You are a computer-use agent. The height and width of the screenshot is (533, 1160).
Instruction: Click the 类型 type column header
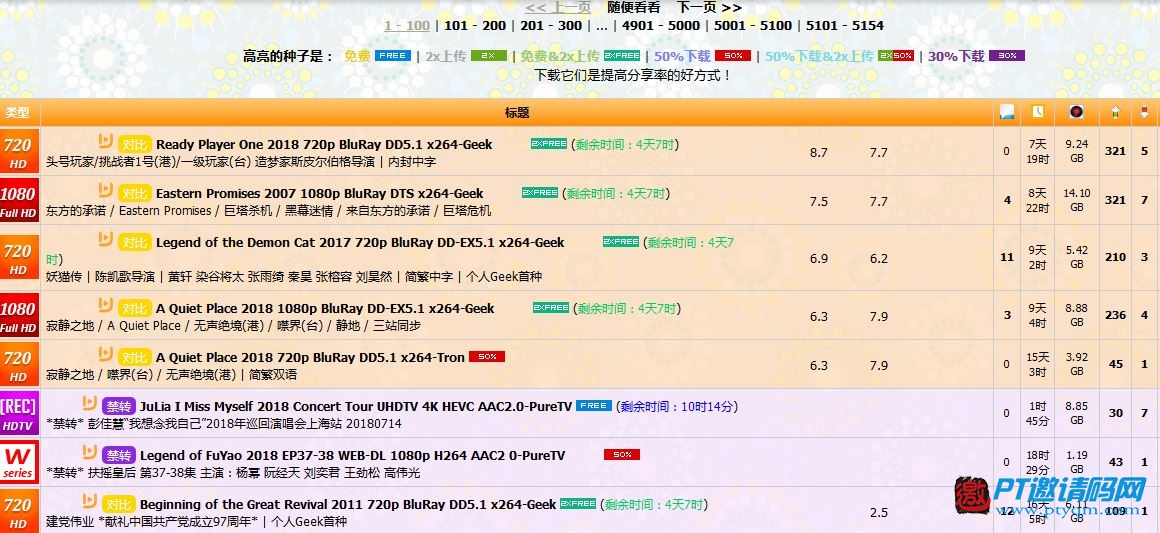(x=18, y=113)
